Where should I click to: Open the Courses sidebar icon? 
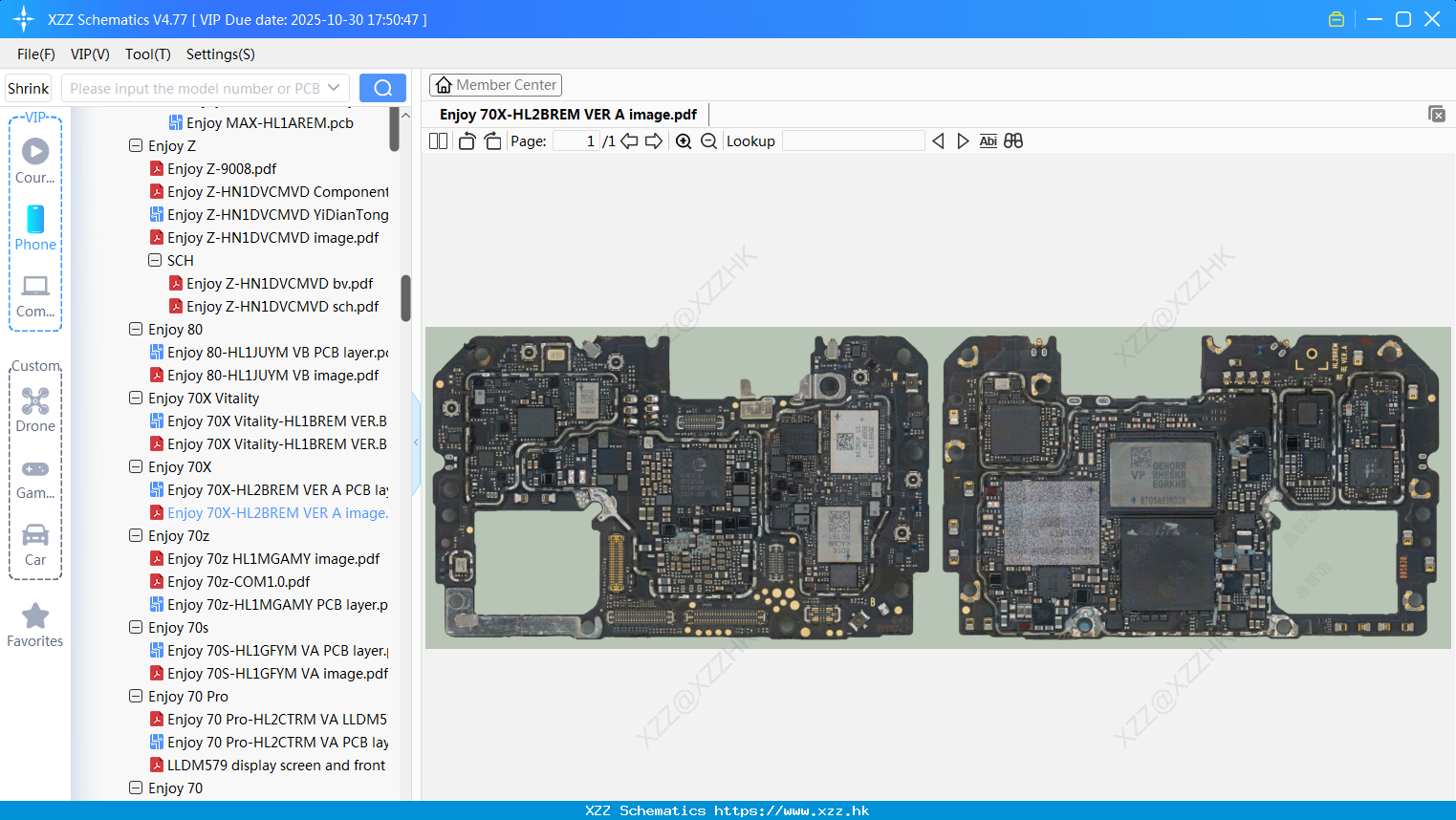tap(35, 151)
